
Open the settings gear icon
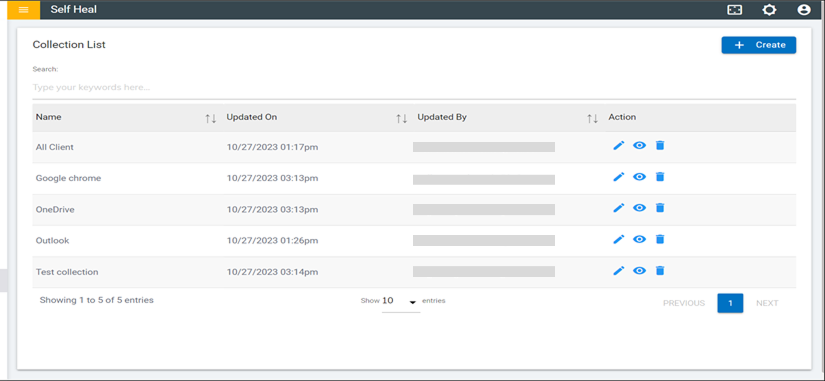[769, 10]
